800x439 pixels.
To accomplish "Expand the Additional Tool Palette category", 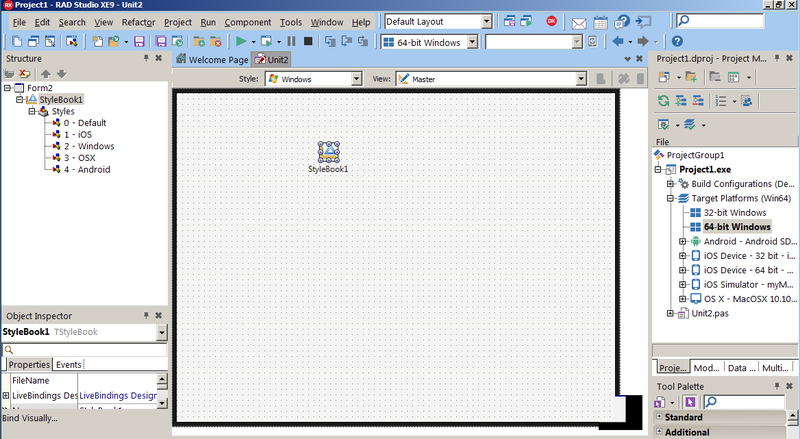I will tap(659, 432).
